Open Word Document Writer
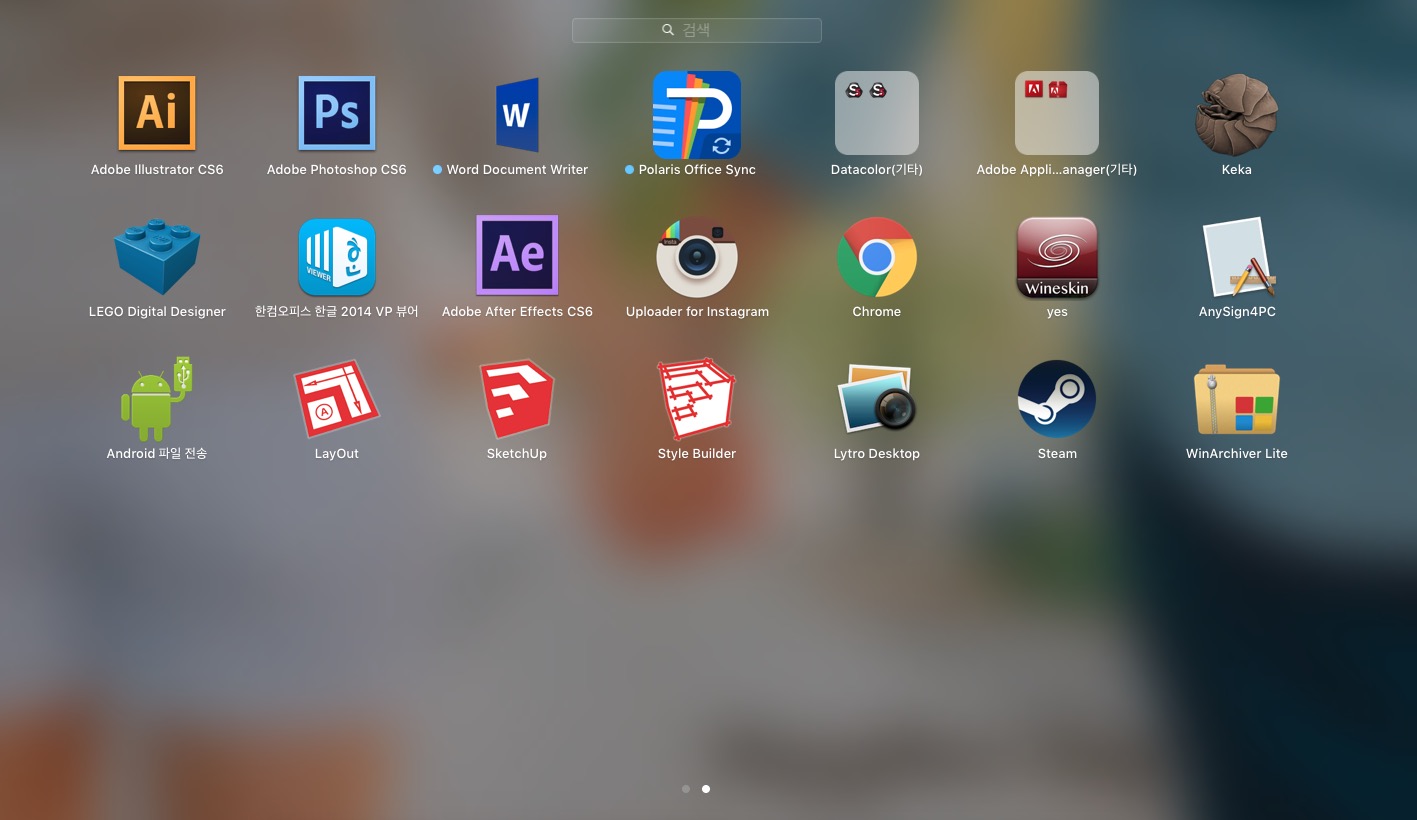1417x820 pixels. click(x=517, y=114)
